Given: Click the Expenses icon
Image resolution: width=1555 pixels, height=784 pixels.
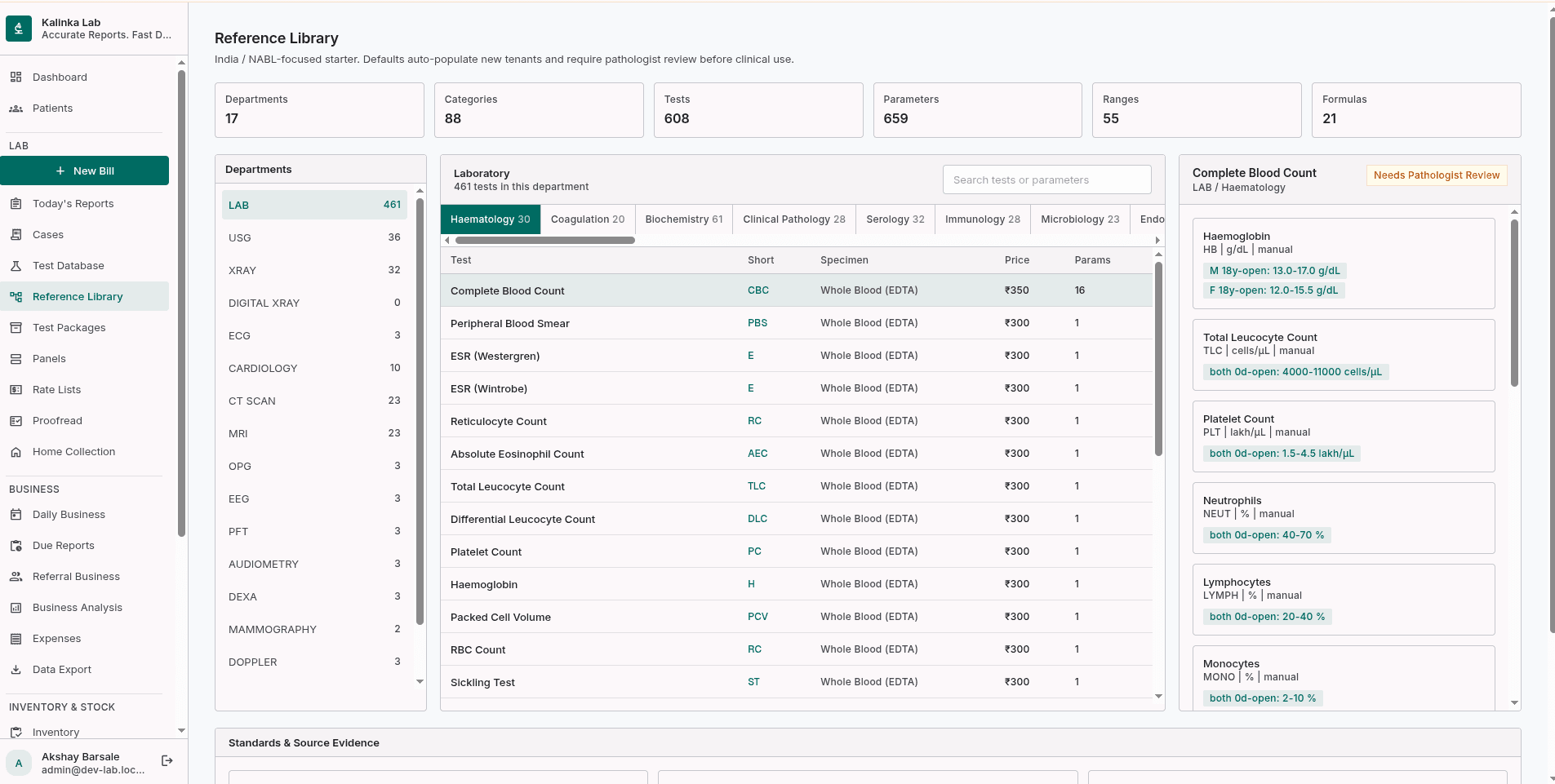Looking at the screenshot, I should coord(16,638).
